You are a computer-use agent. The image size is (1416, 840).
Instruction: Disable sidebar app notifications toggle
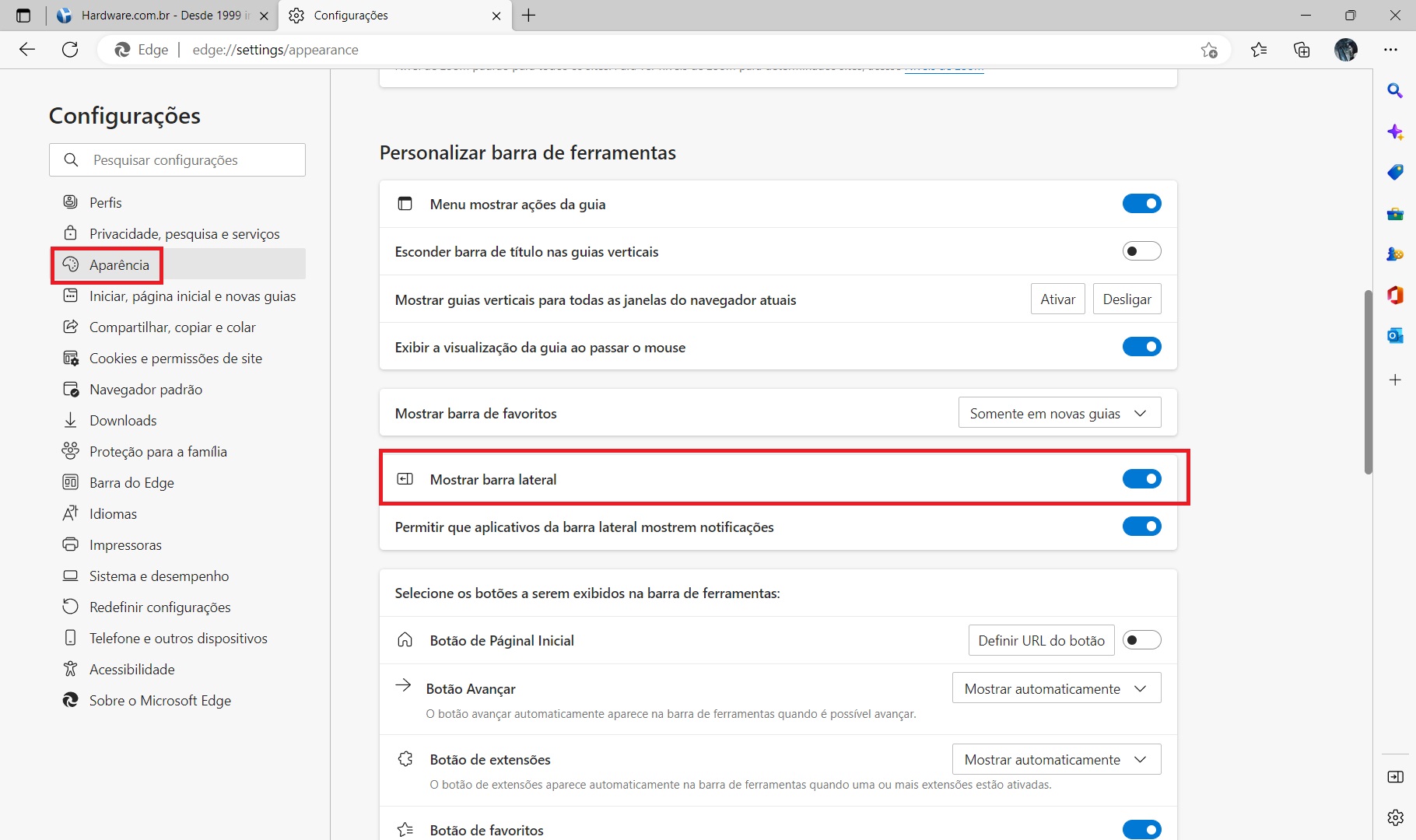[1141, 527]
